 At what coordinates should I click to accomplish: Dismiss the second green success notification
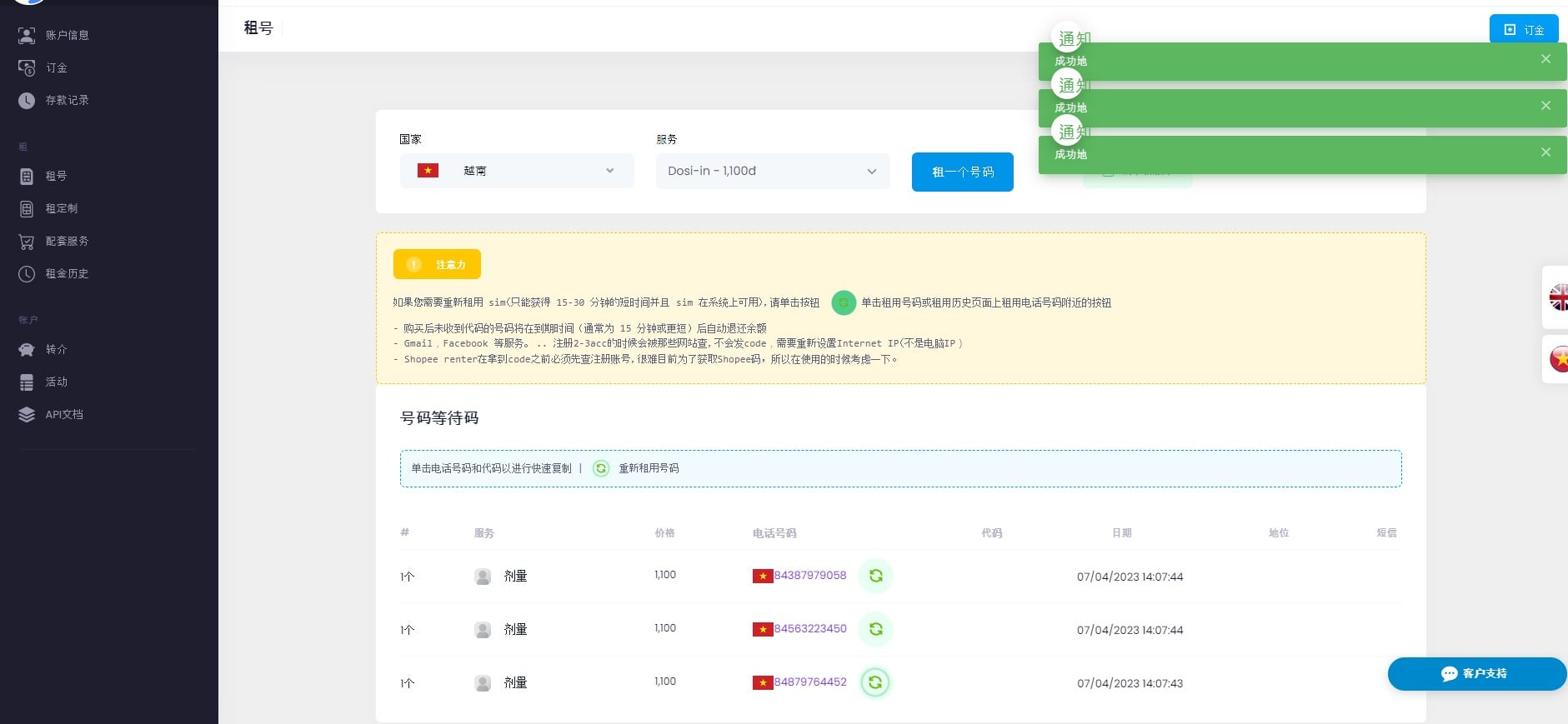pyautogui.click(x=1545, y=106)
